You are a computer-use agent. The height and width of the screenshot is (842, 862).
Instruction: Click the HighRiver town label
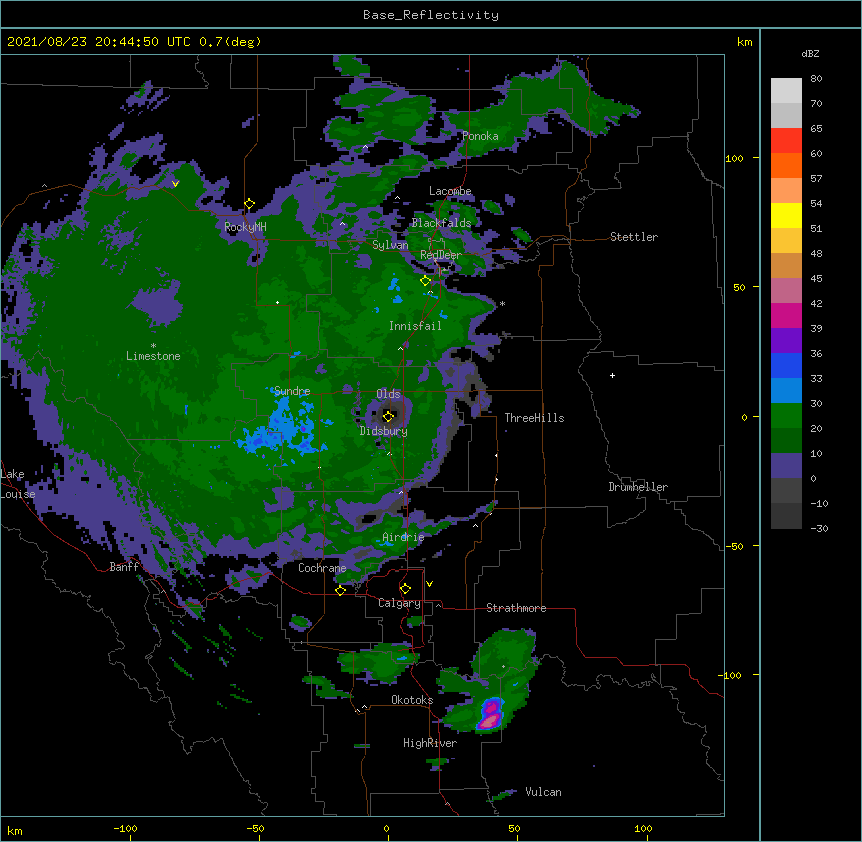tap(430, 743)
